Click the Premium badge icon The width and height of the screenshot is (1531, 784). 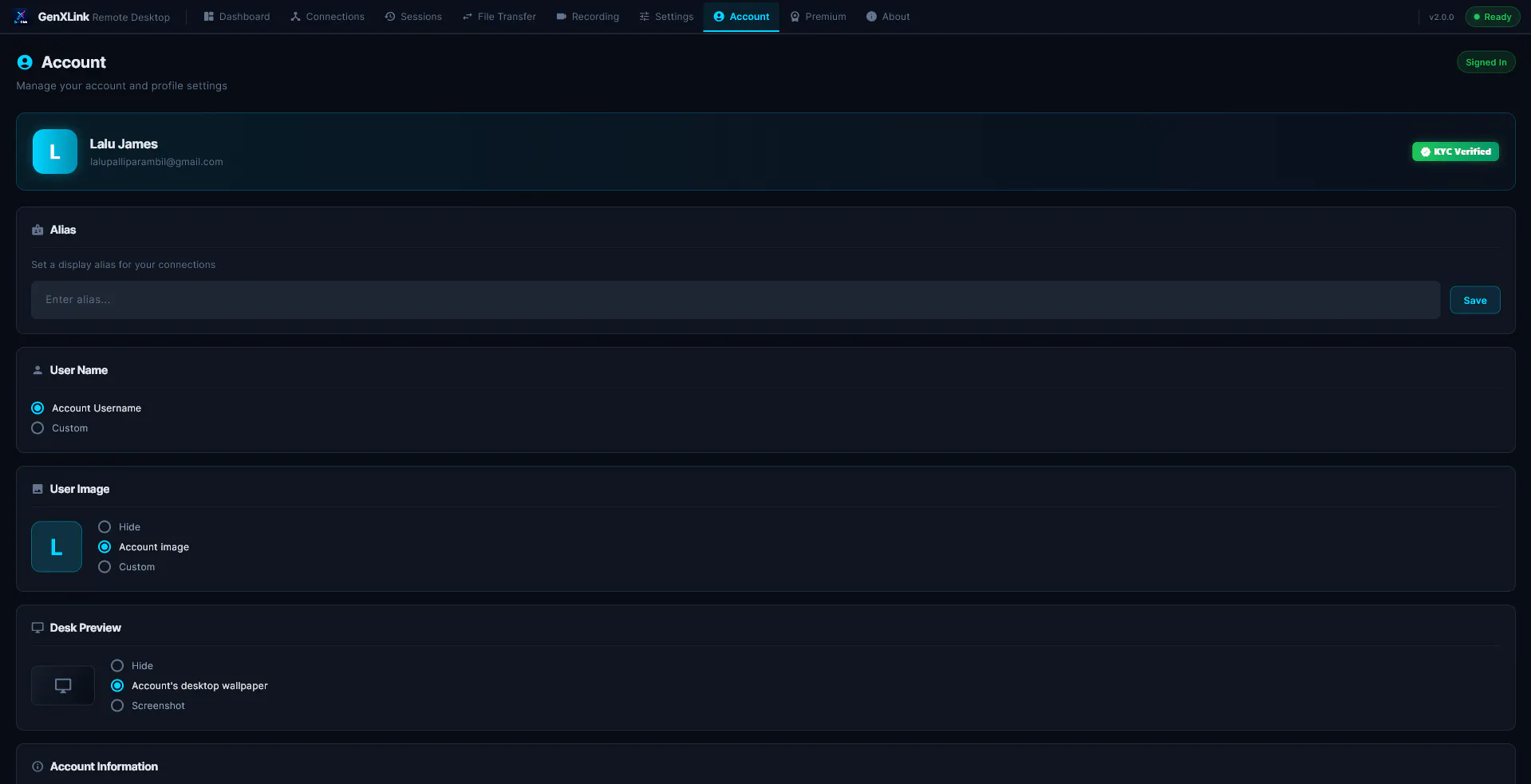(795, 17)
